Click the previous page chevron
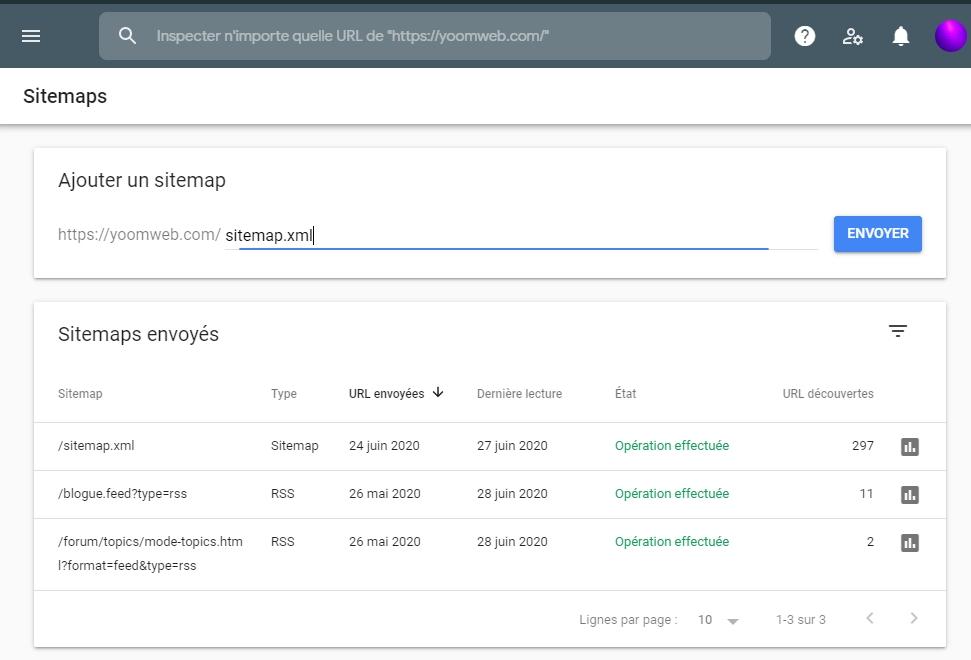Viewport: 971px width, 660px height. point(869,618)
